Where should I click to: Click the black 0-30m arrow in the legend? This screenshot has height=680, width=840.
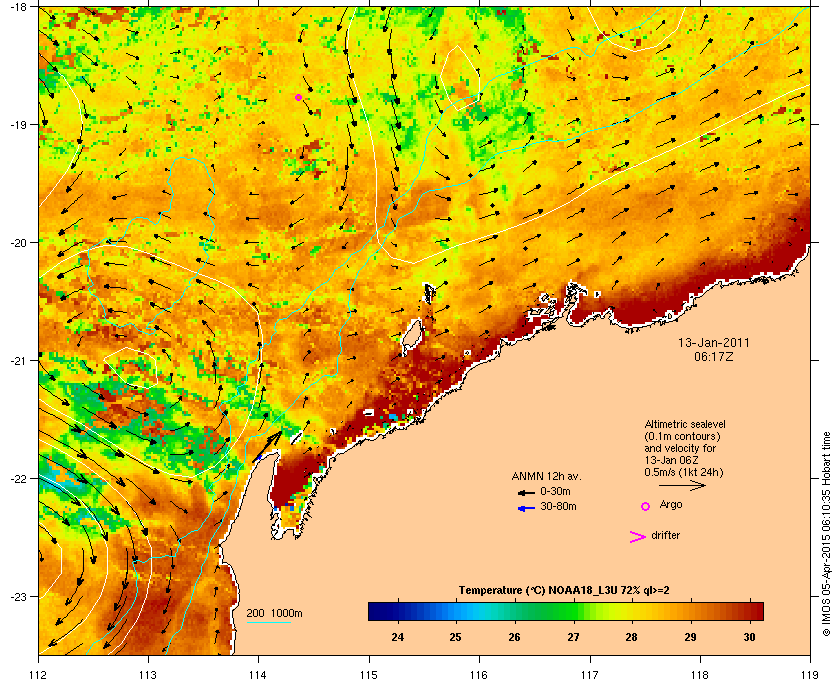[526, 492]
